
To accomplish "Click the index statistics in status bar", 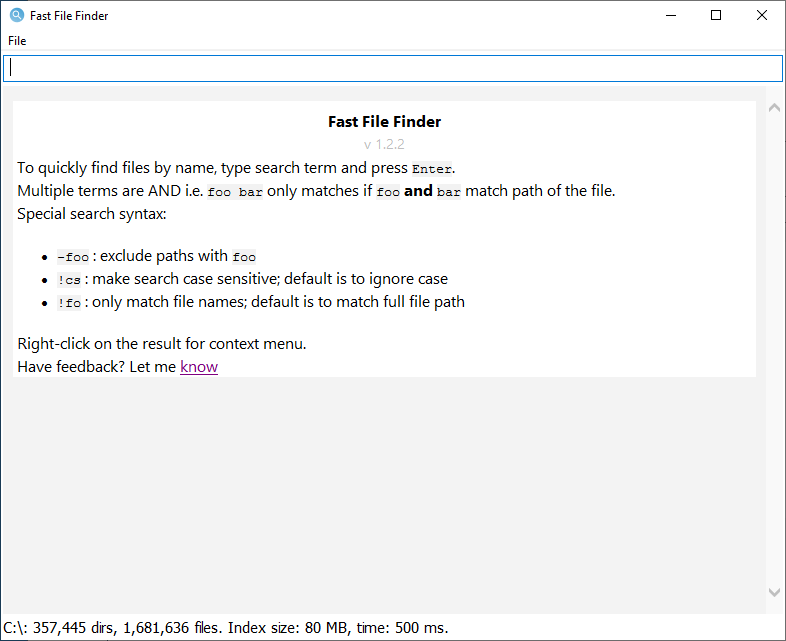I will pyautogui.click(x=226, y=628).
